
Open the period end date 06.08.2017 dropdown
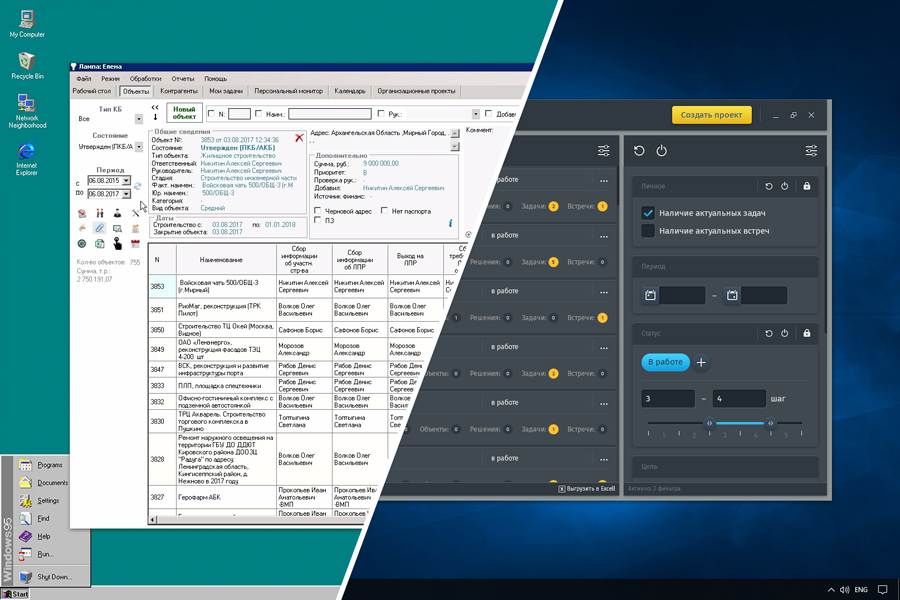coord(126,194)
